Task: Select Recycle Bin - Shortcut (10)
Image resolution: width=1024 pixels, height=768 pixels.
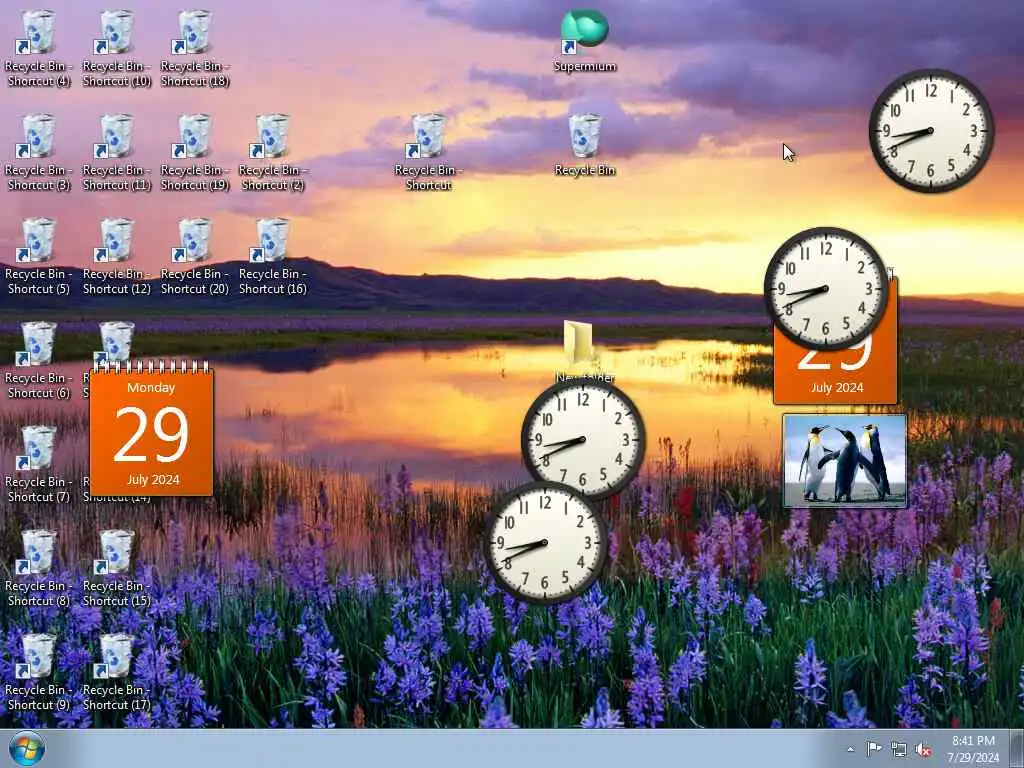Action: (x=116, y=48)
